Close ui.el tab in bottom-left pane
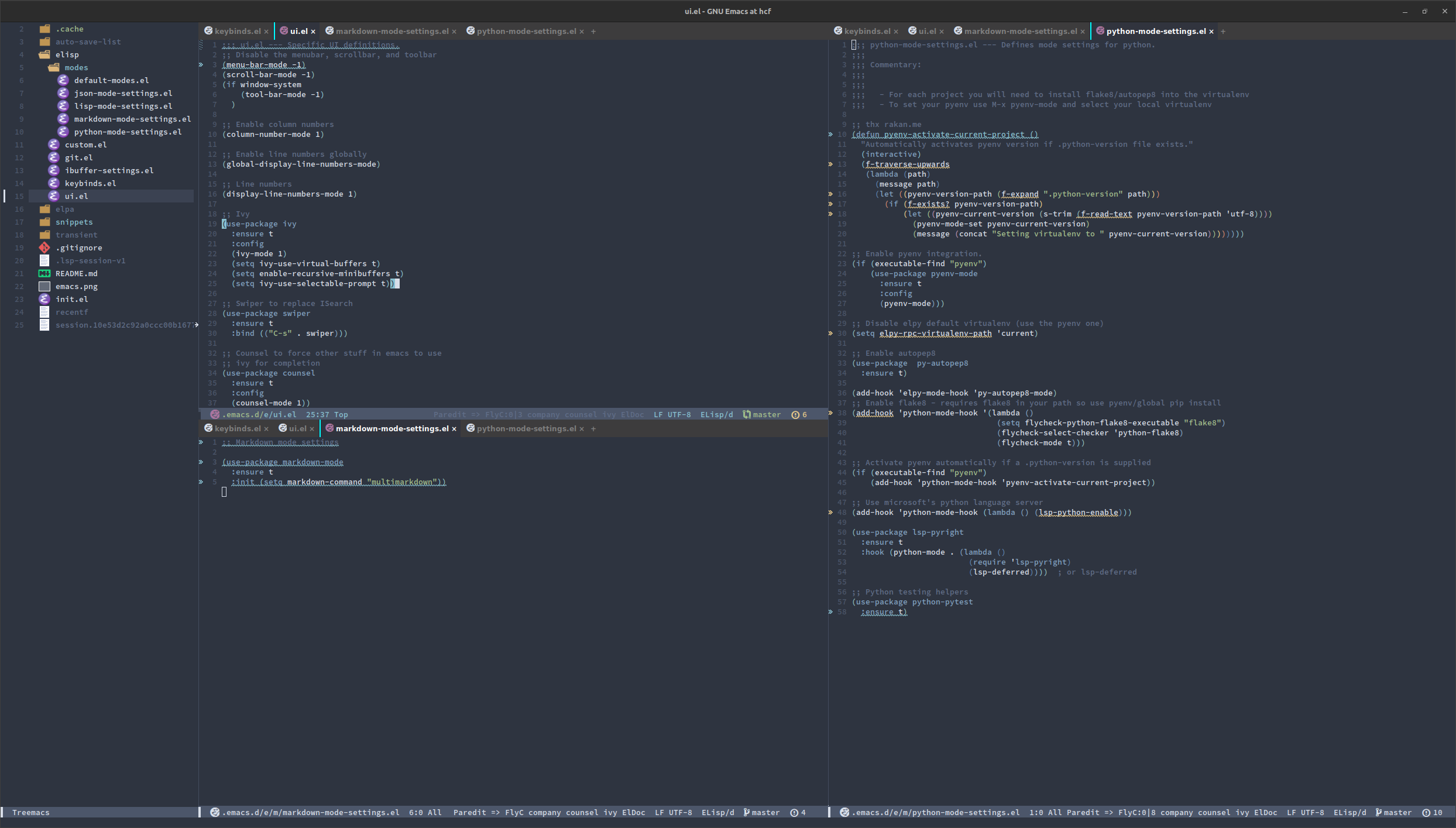Viewport: 1456px width, 828px height. pyautogui.click(x=312, y=429)
